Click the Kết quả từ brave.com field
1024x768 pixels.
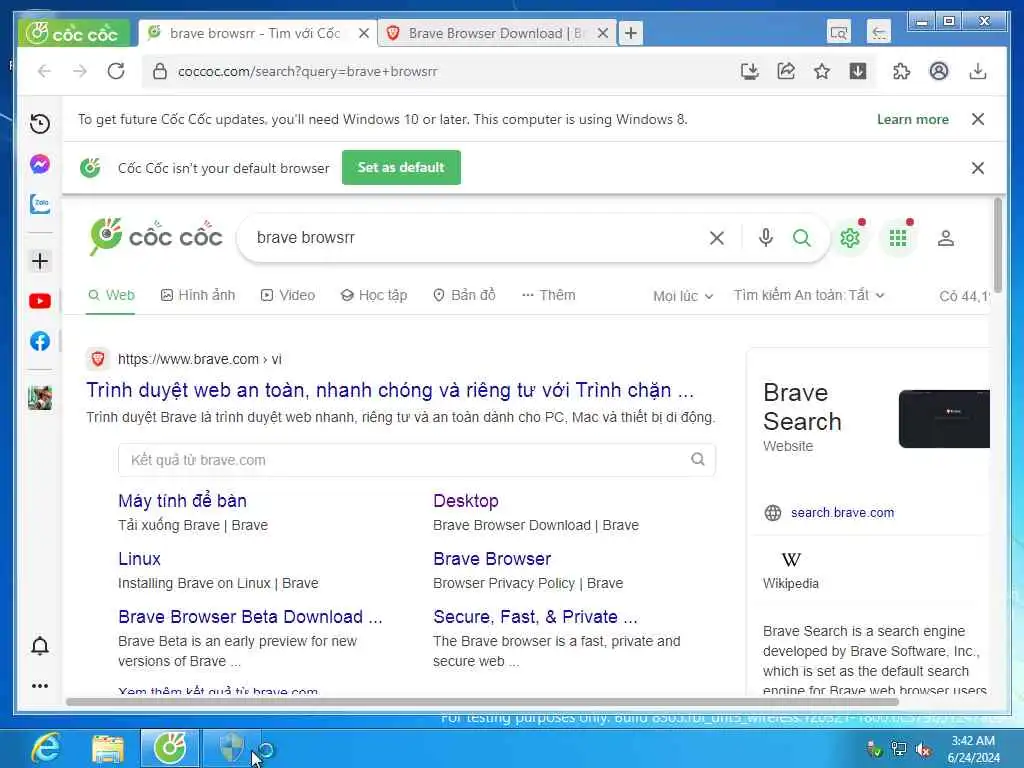[x=417, y=460]
